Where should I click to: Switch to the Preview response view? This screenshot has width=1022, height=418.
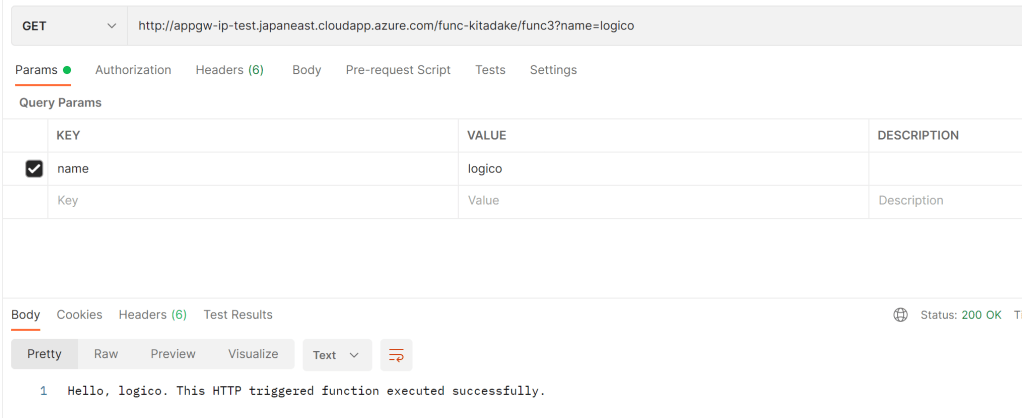(x=173, y=354)
